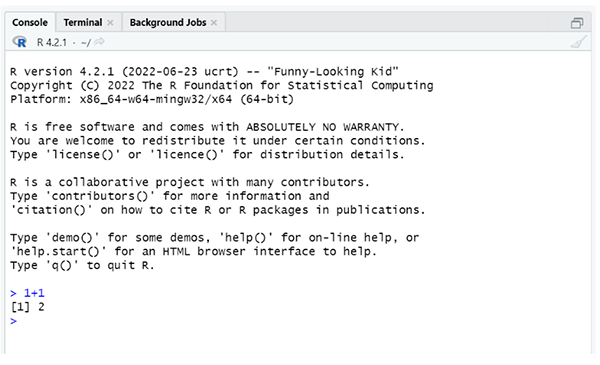The width and height of the screenshot is (600, 365).
Task: Click the 'citation()' text in console
Action: 52,210
